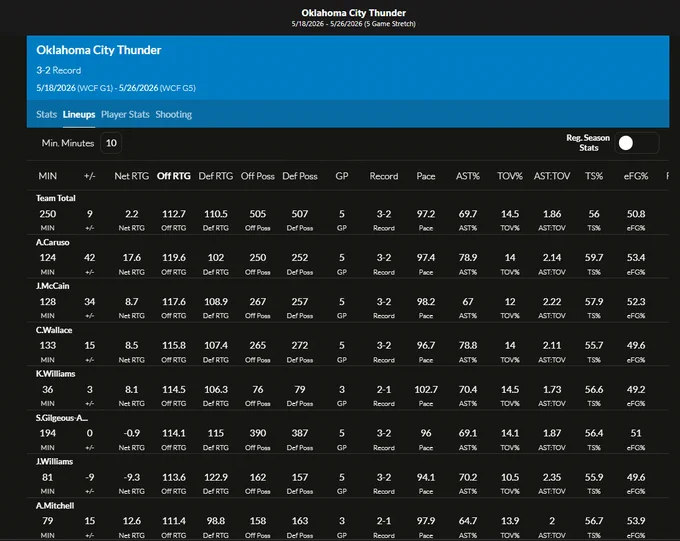Click S.Gilgeous-A's 194 minutes value
This screenshot has height=541, width=680.
click(x=48, y=433)
